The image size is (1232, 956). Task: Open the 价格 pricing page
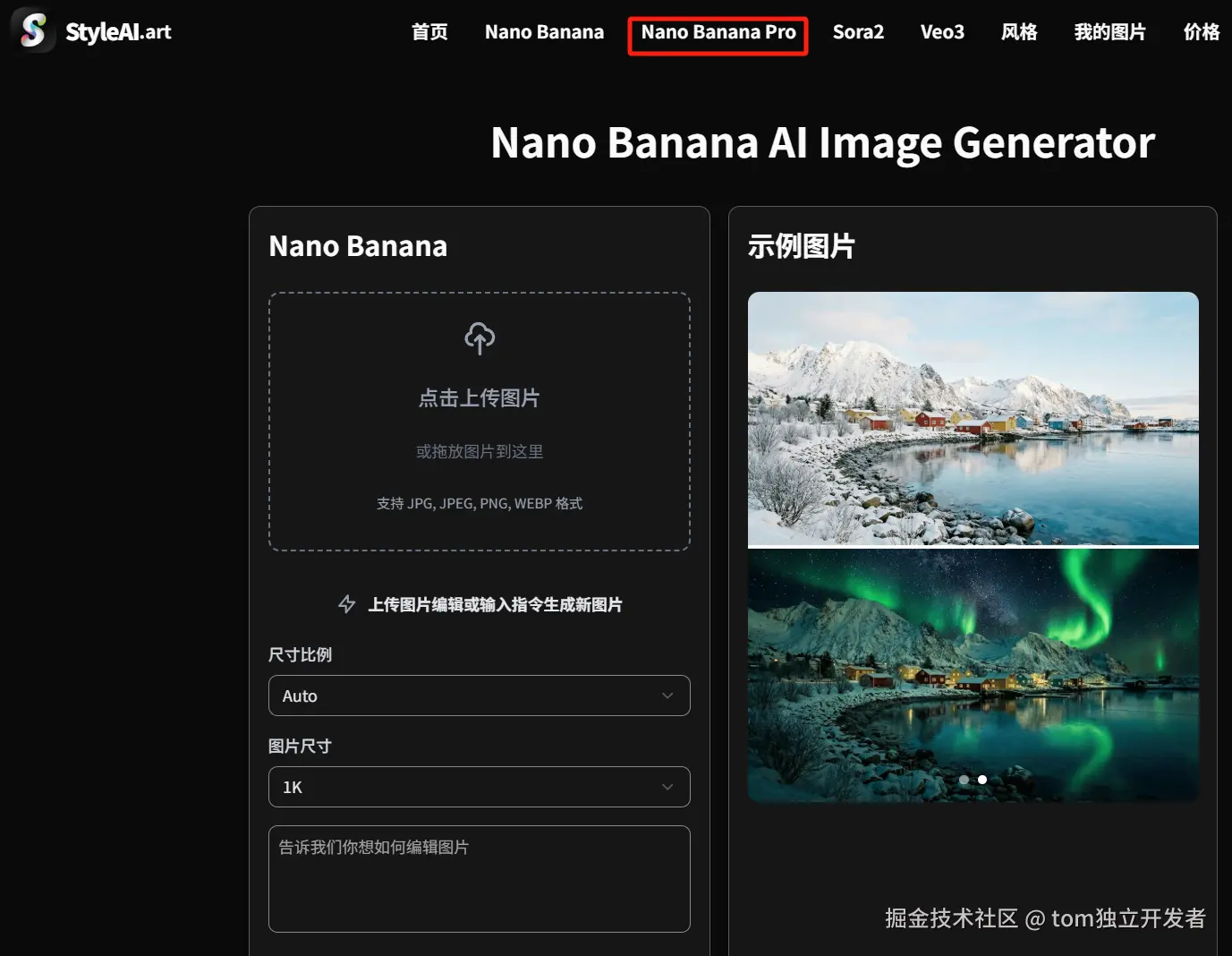(x=1201, y=32)
